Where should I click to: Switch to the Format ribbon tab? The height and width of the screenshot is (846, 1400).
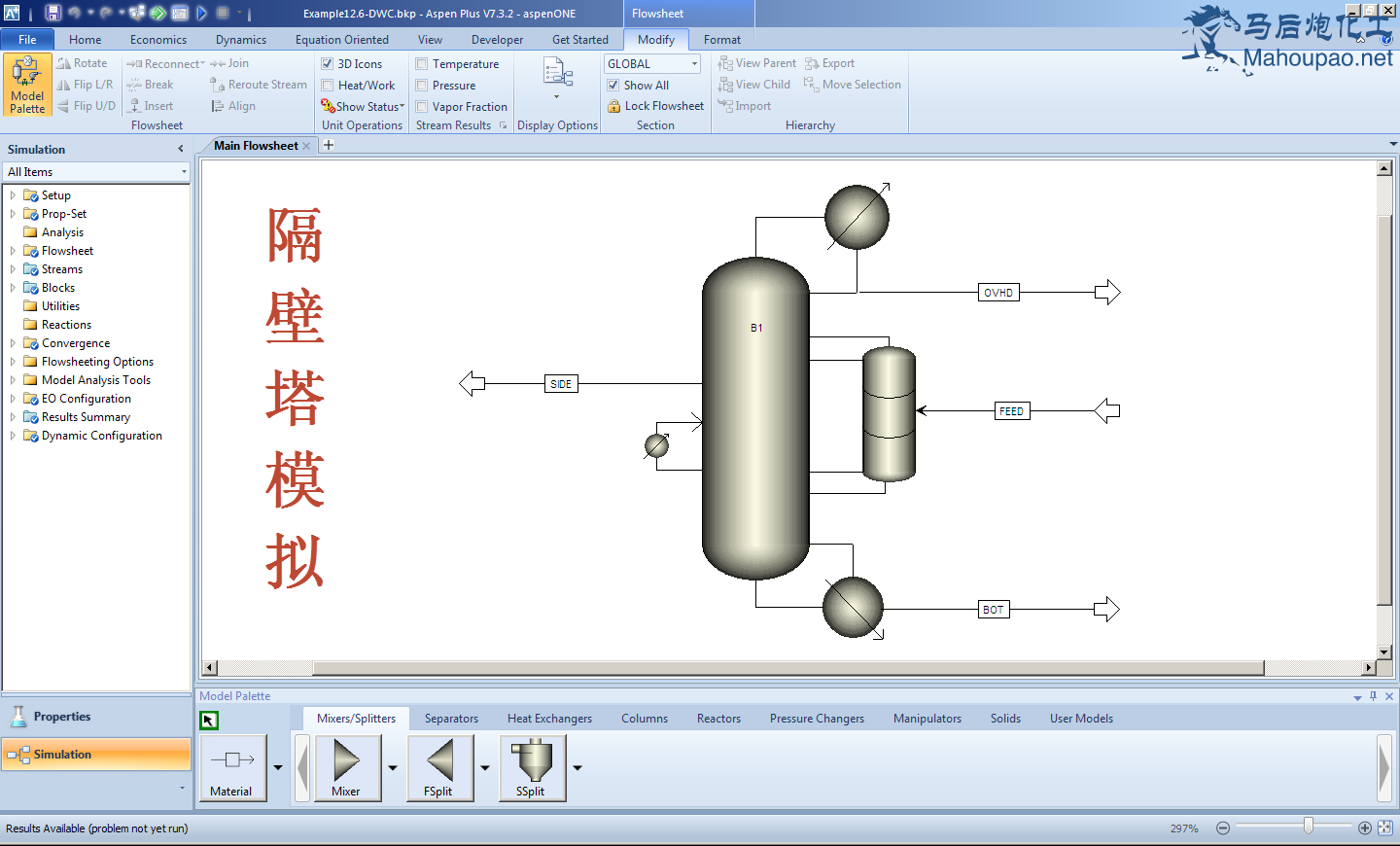point(722,40)
